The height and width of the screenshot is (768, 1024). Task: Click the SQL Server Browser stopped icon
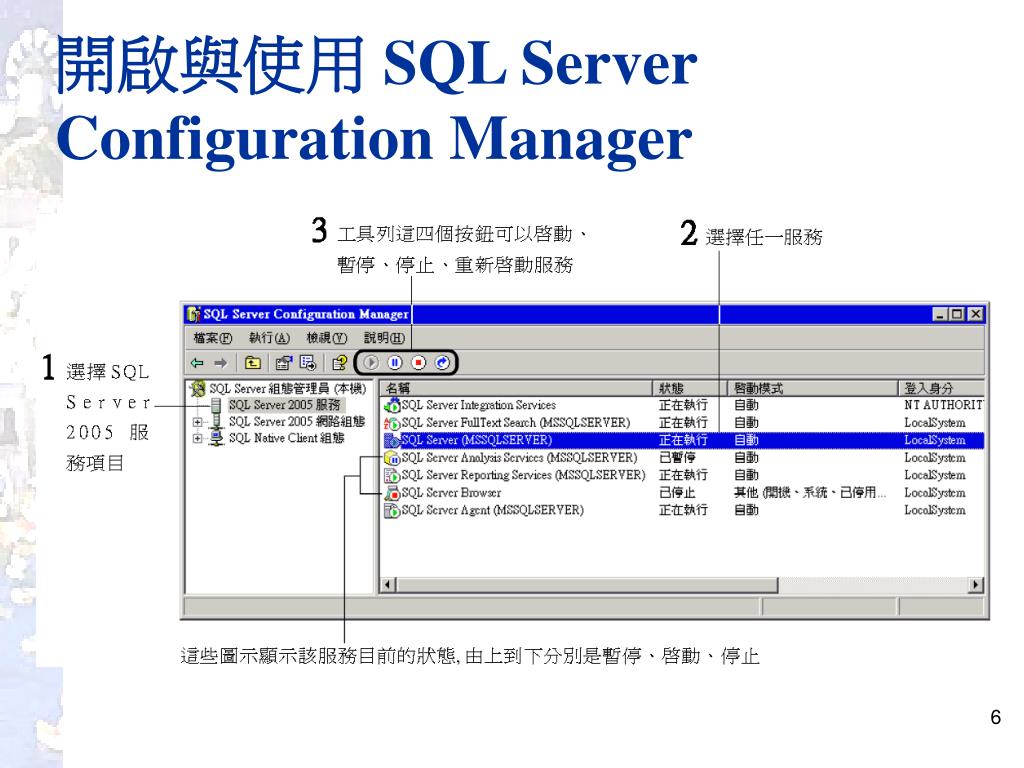(x=392, y=493)
